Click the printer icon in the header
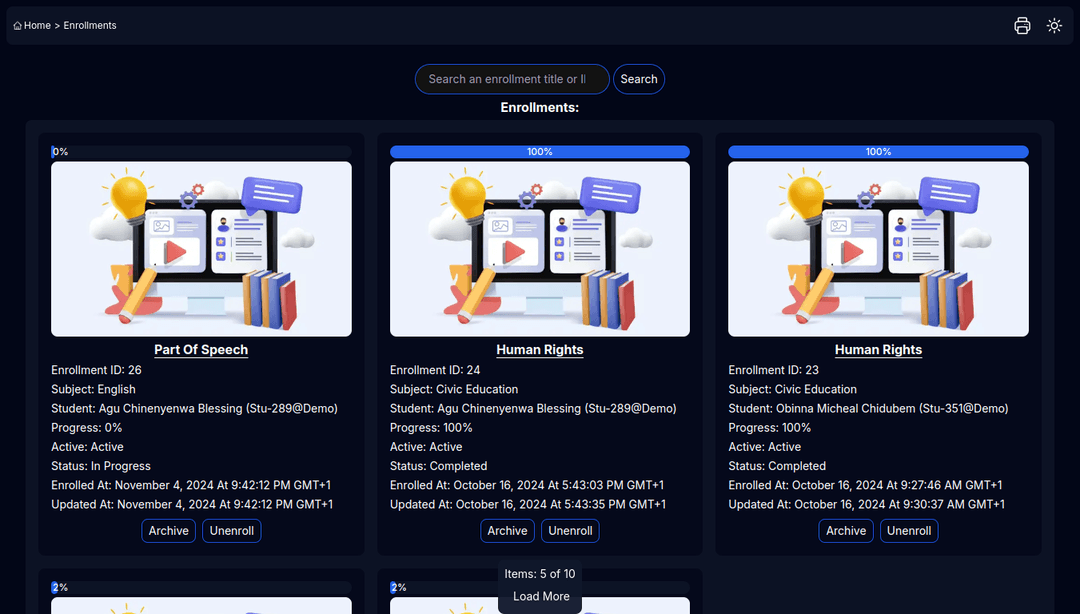Image resolution: width=1080 pixels, height=614 pixels. click(1022, 26)
